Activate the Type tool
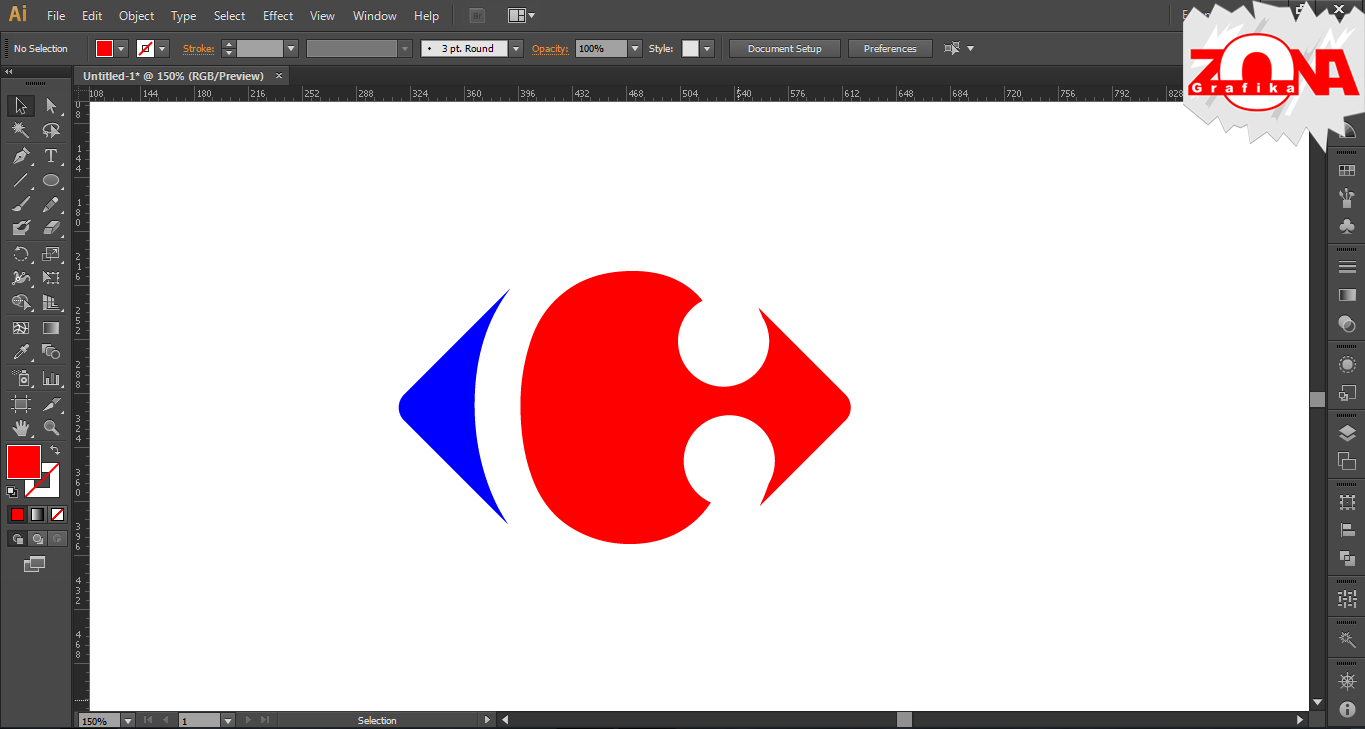 (x=51, y=156)
